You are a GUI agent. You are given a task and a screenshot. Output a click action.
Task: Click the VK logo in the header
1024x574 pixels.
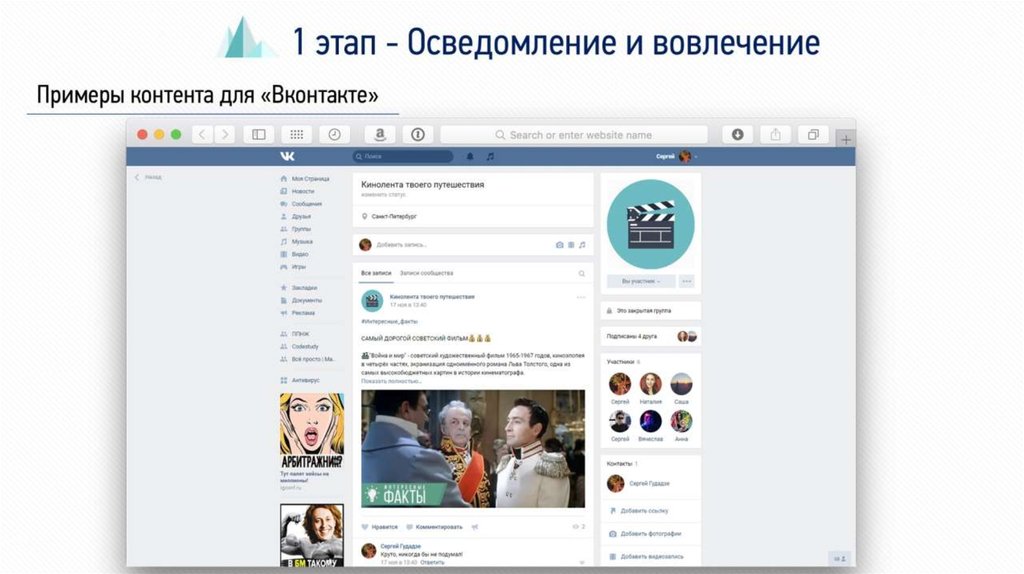tap(287, 157)
